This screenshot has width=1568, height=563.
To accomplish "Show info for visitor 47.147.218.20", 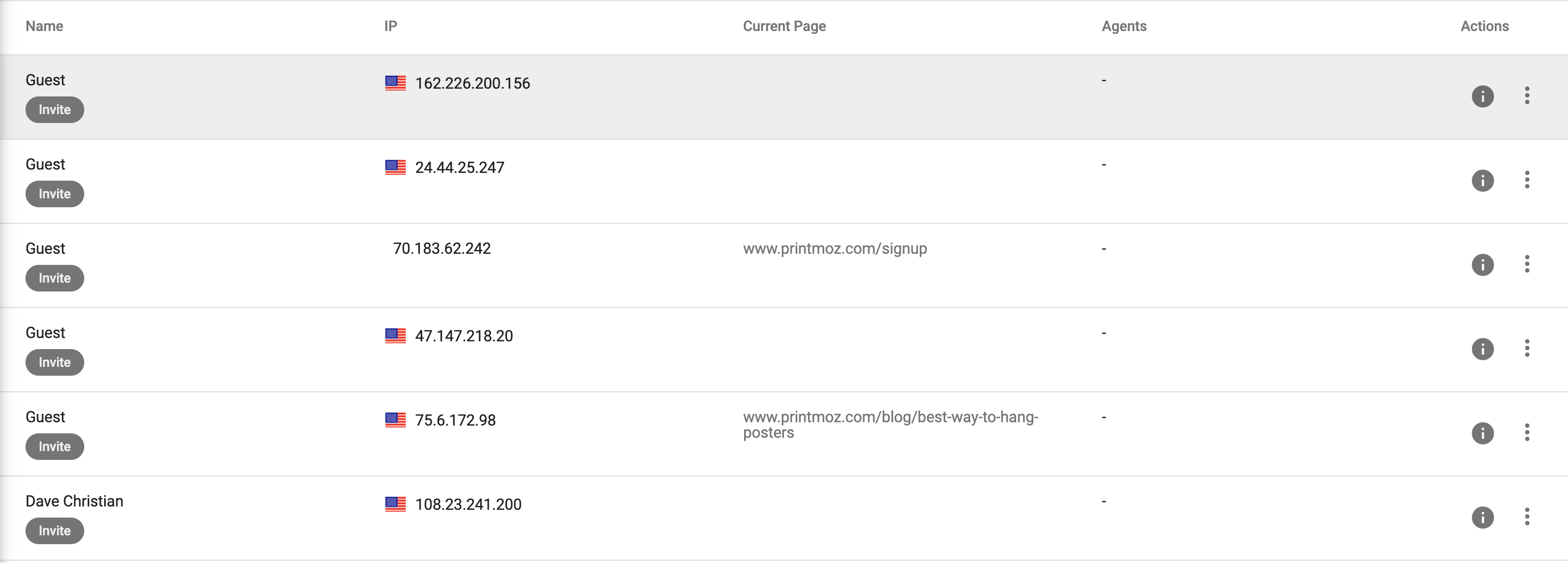I will [x=1482, y=349].
